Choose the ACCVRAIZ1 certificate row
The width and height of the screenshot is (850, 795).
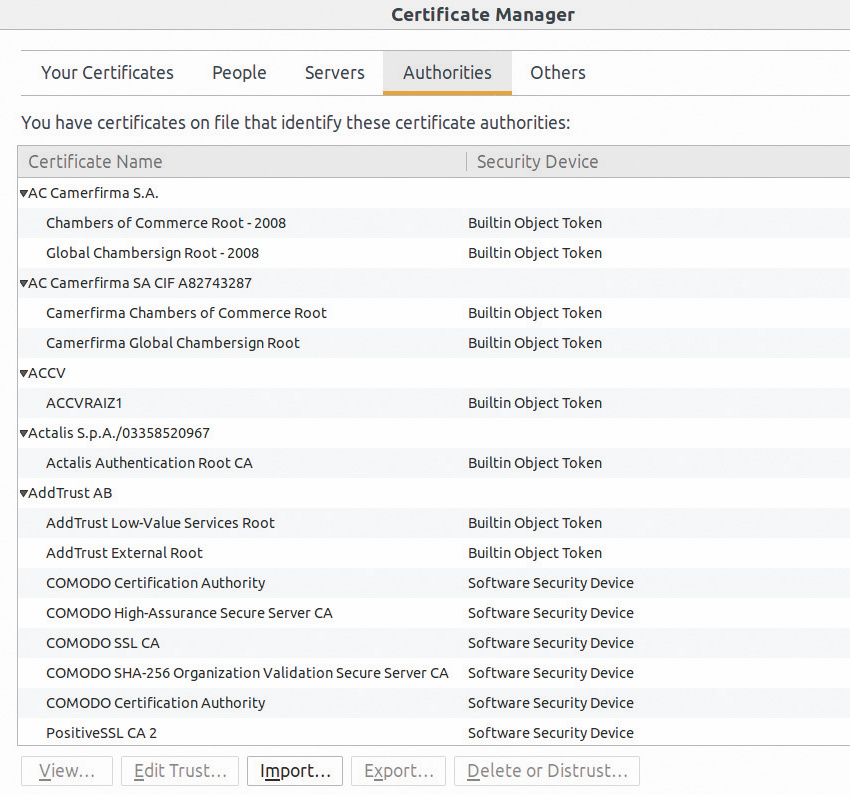tap(84, 403)
